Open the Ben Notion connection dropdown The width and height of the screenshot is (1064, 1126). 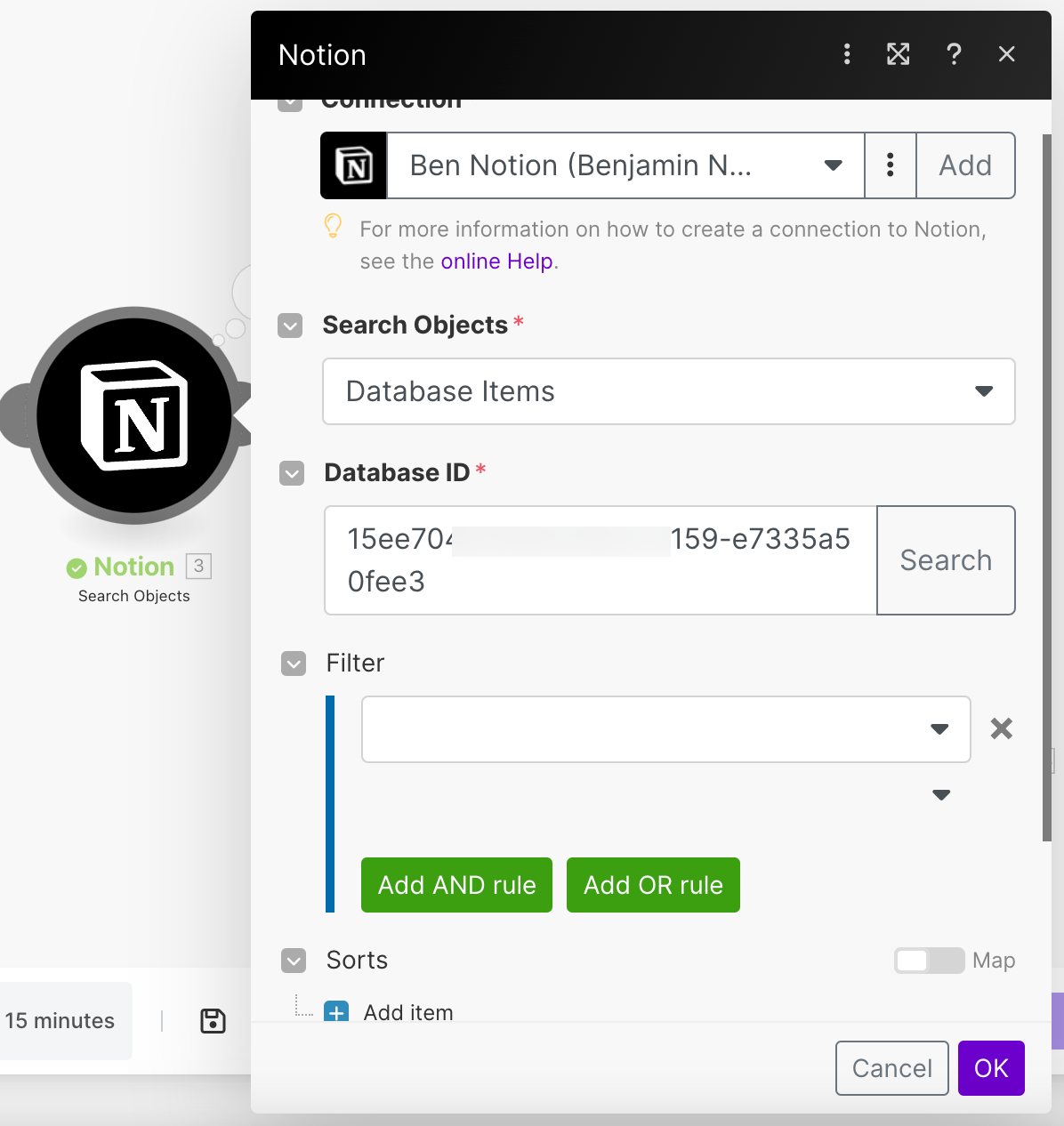tap(625, 165)
